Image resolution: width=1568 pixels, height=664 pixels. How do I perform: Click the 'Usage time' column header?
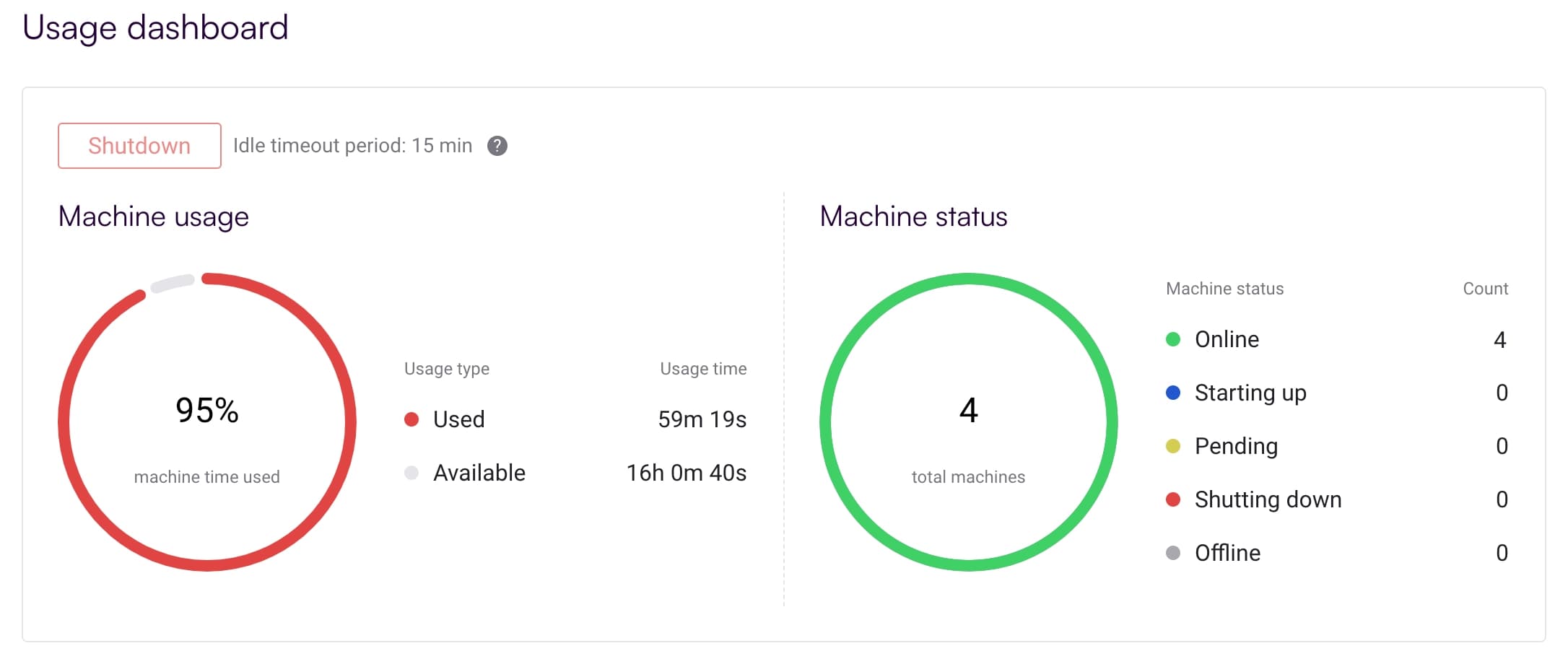[704, 369]
